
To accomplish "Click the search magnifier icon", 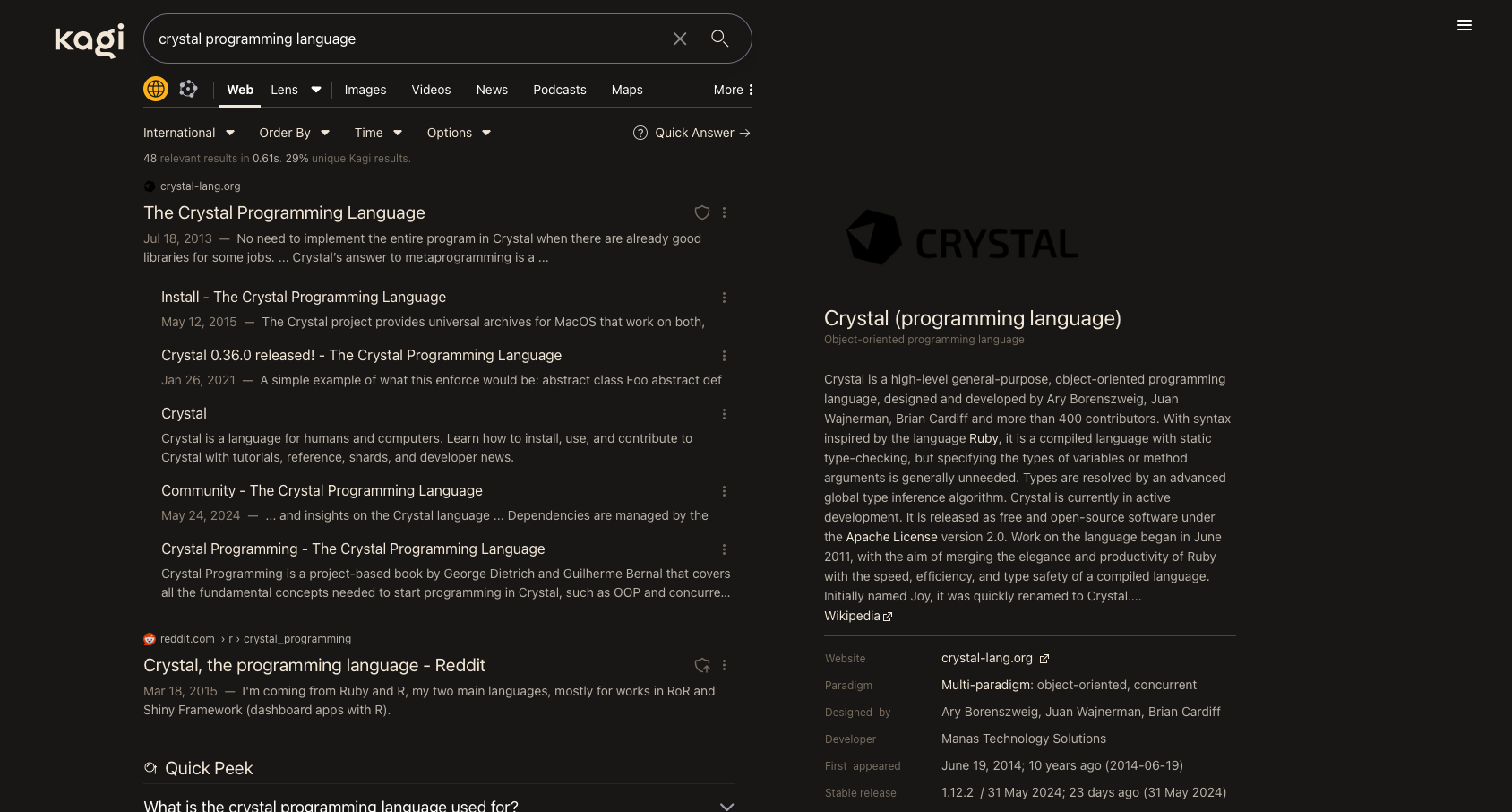I will (719, 39).
